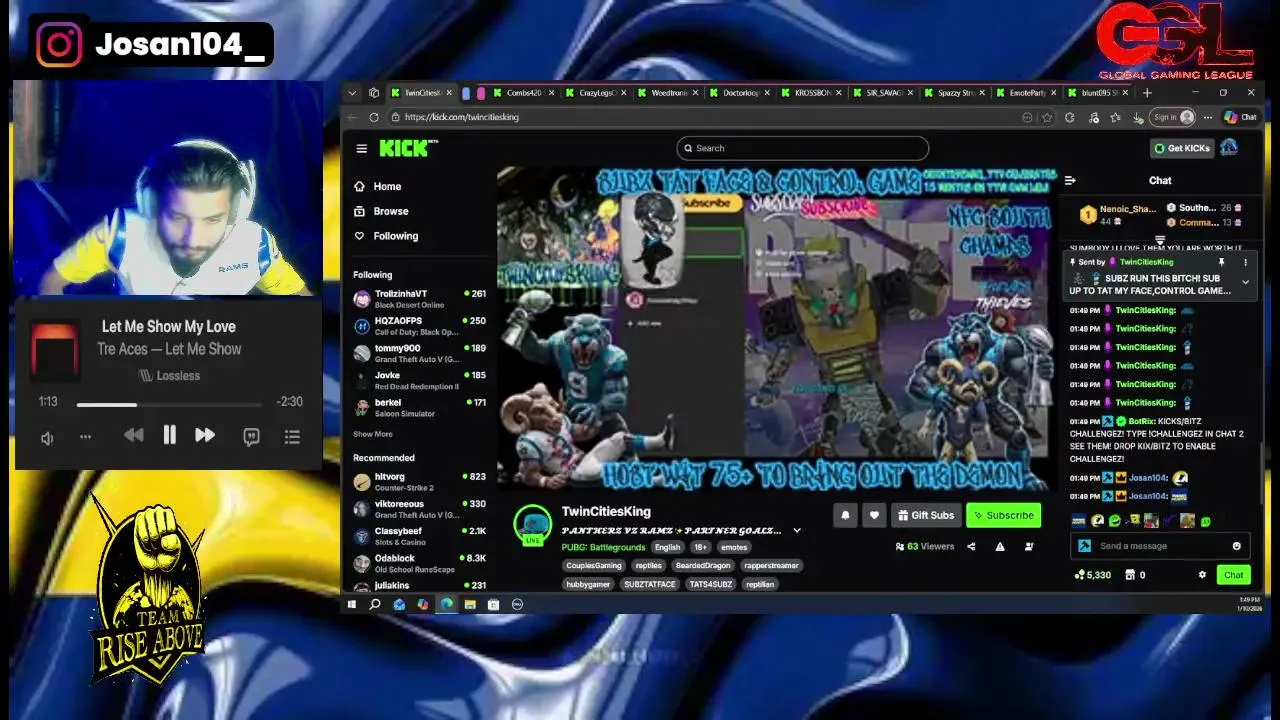The width and height of the screenshot is (1280, 720).
Task: Click the browser Sign in button
Action: coord(1174,117)
